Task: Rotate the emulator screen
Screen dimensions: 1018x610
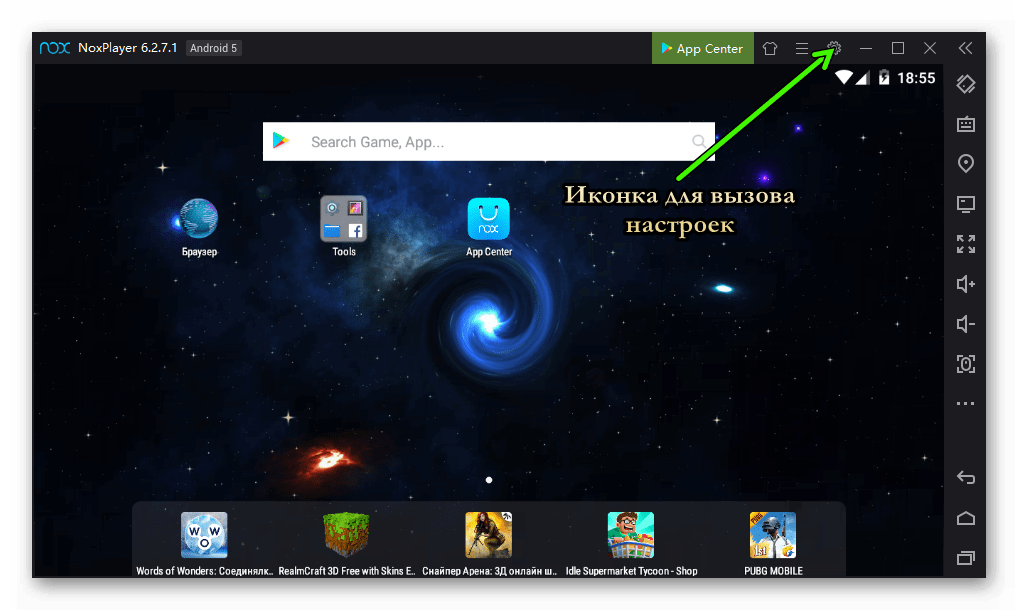Action: pyautogui.click(x=965, y=84)
